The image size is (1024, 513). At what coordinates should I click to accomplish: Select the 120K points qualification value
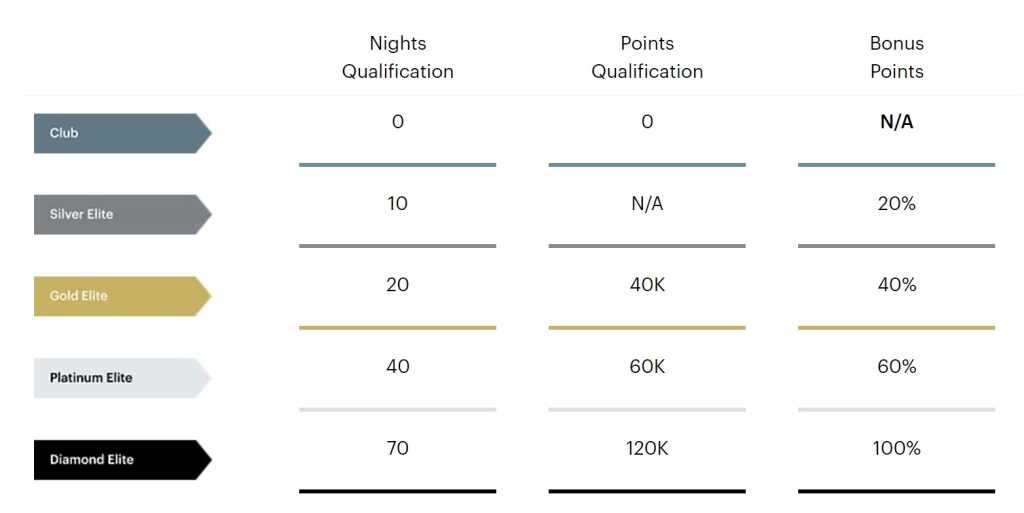647,448
